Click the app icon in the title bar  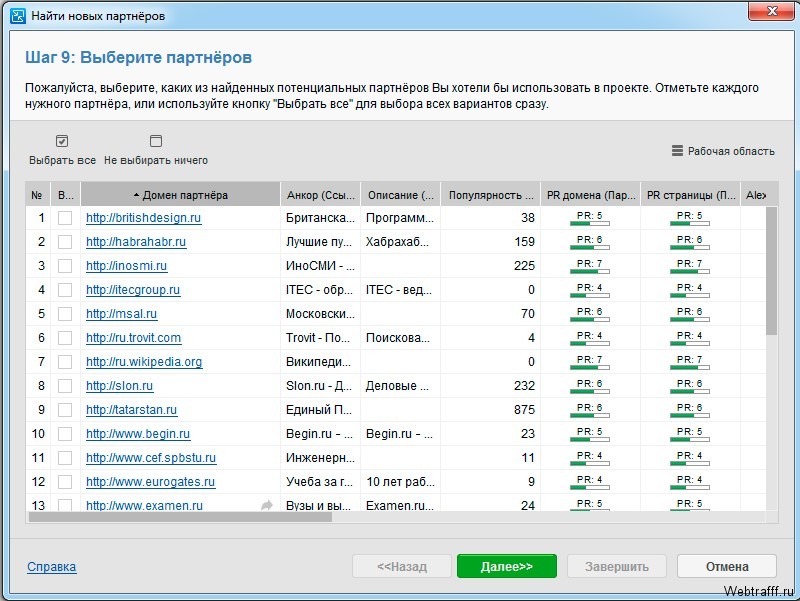click(x=18, y=16)
